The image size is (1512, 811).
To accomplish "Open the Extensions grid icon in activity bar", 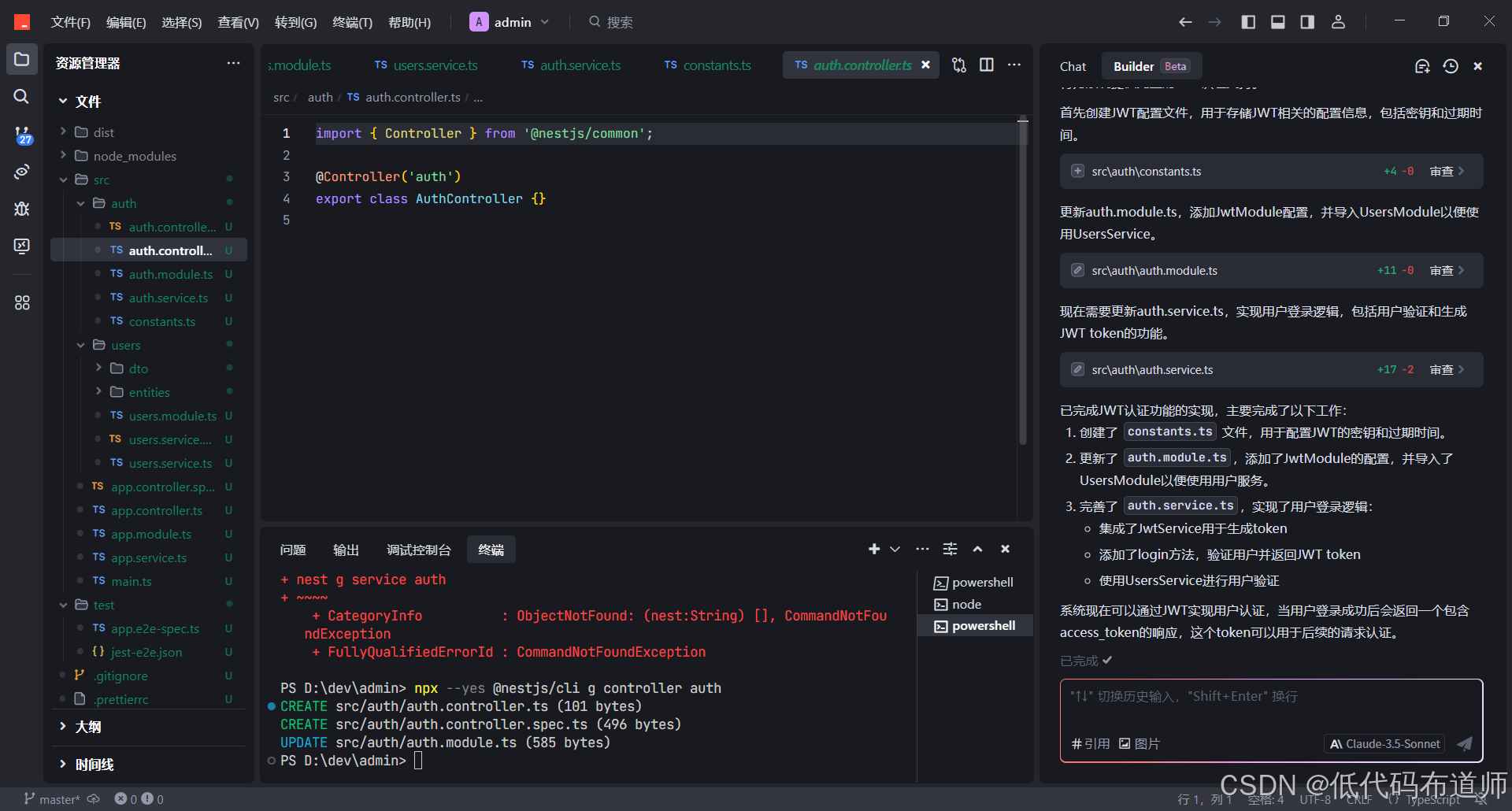I will (x=22, y=302).
